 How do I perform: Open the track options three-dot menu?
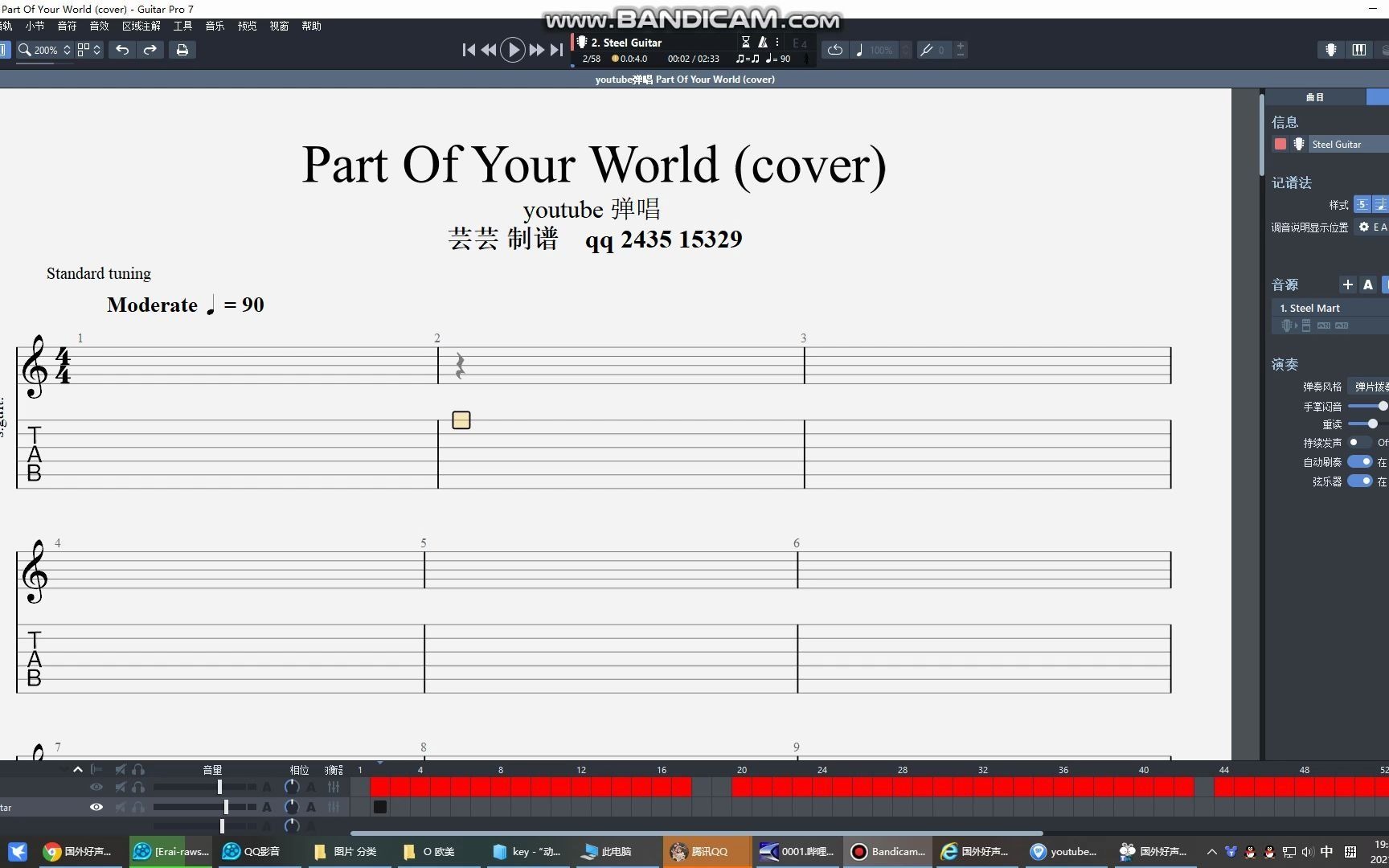[x=777, y=42]
